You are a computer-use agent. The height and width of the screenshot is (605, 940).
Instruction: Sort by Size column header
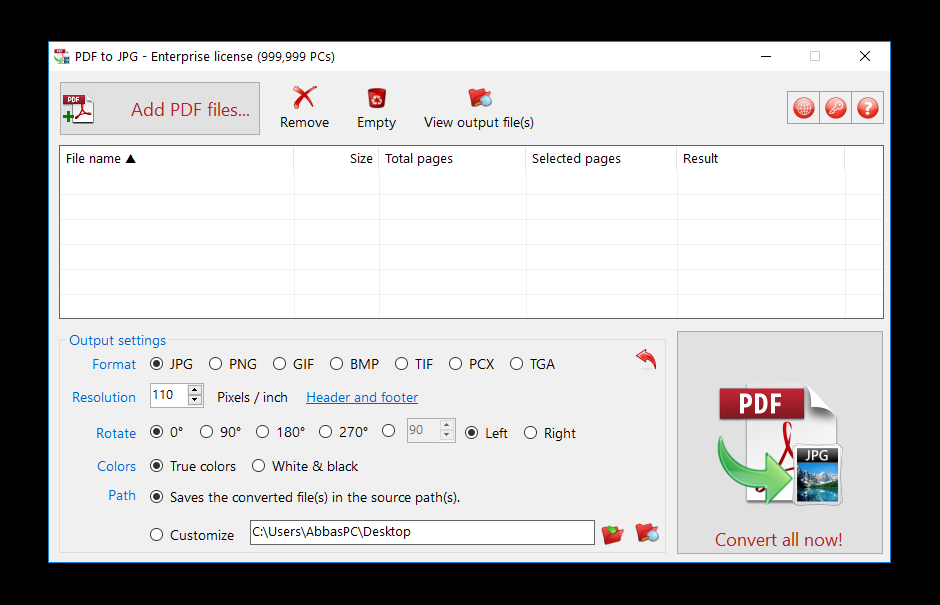click(x=336, y=158)
